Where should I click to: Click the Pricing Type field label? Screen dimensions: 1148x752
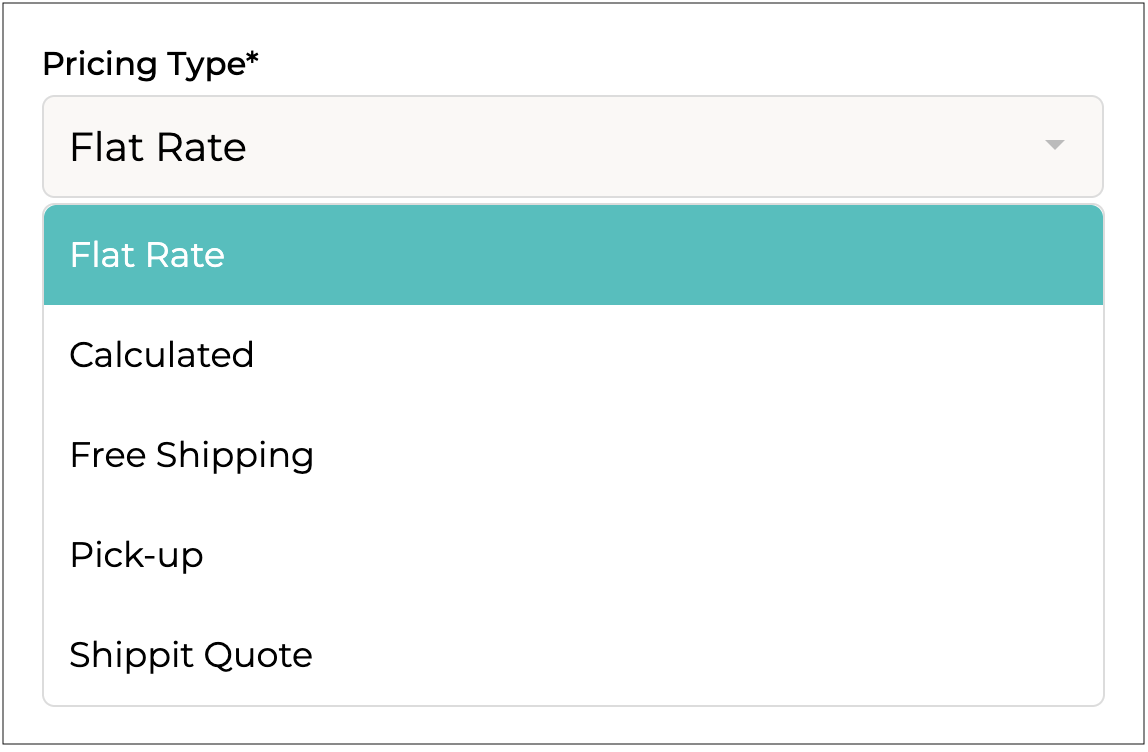(144, 65)
